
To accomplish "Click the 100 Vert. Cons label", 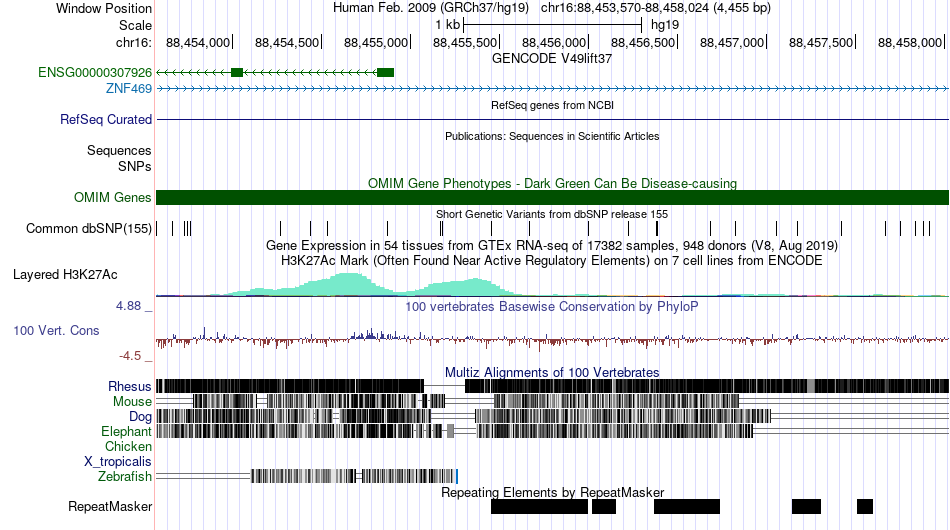I will tap(56, 330).
